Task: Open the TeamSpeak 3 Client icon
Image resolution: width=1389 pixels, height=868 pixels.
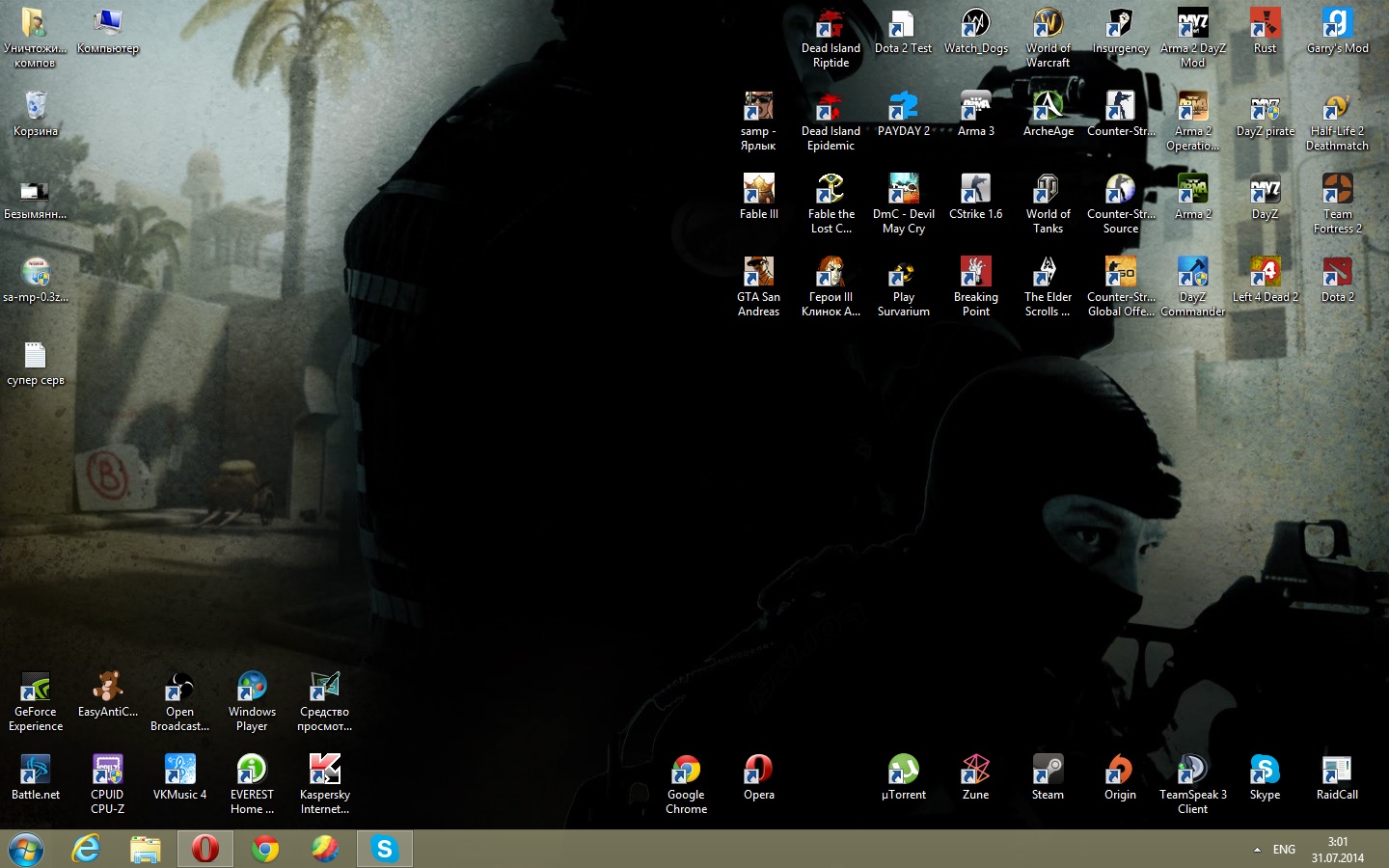Action: (x=1193, y=785)
